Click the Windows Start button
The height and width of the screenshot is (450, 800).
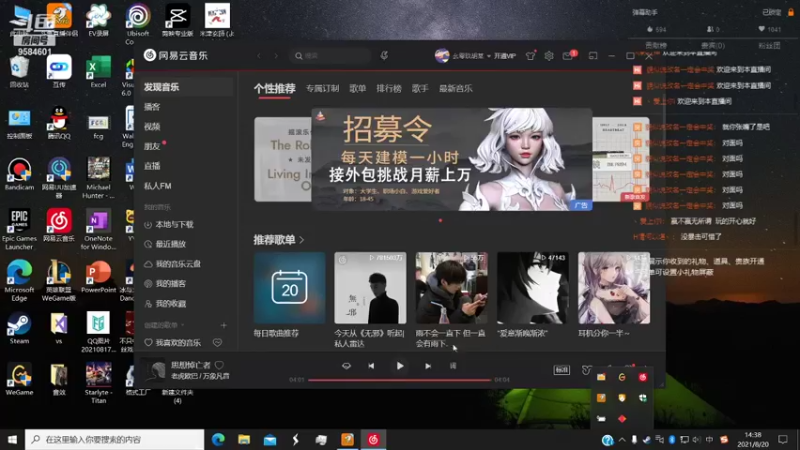(x=12, y=439)
